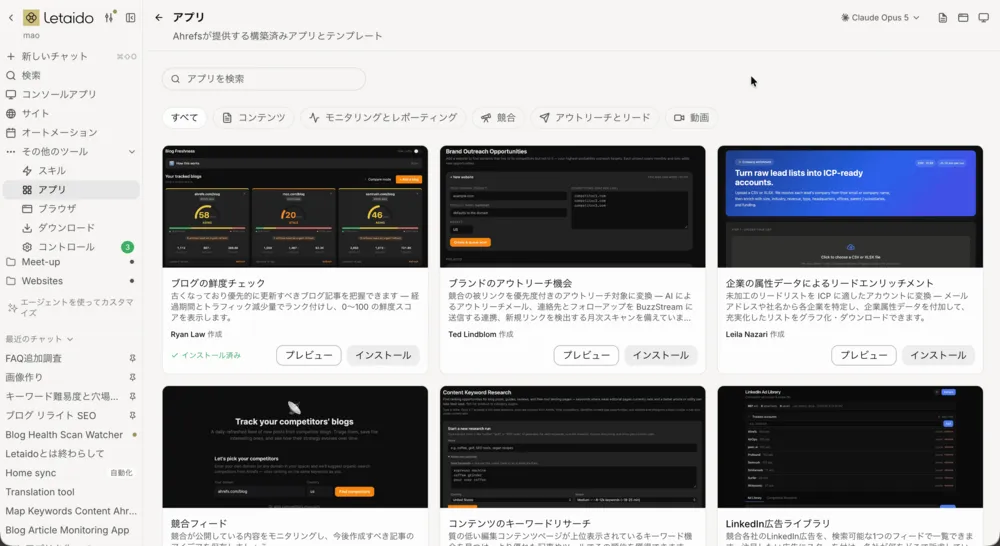1000x546 pixels.
Task: Click エージェントを使ってカスタマイズ sparkle link
Action: click(71, 307)
